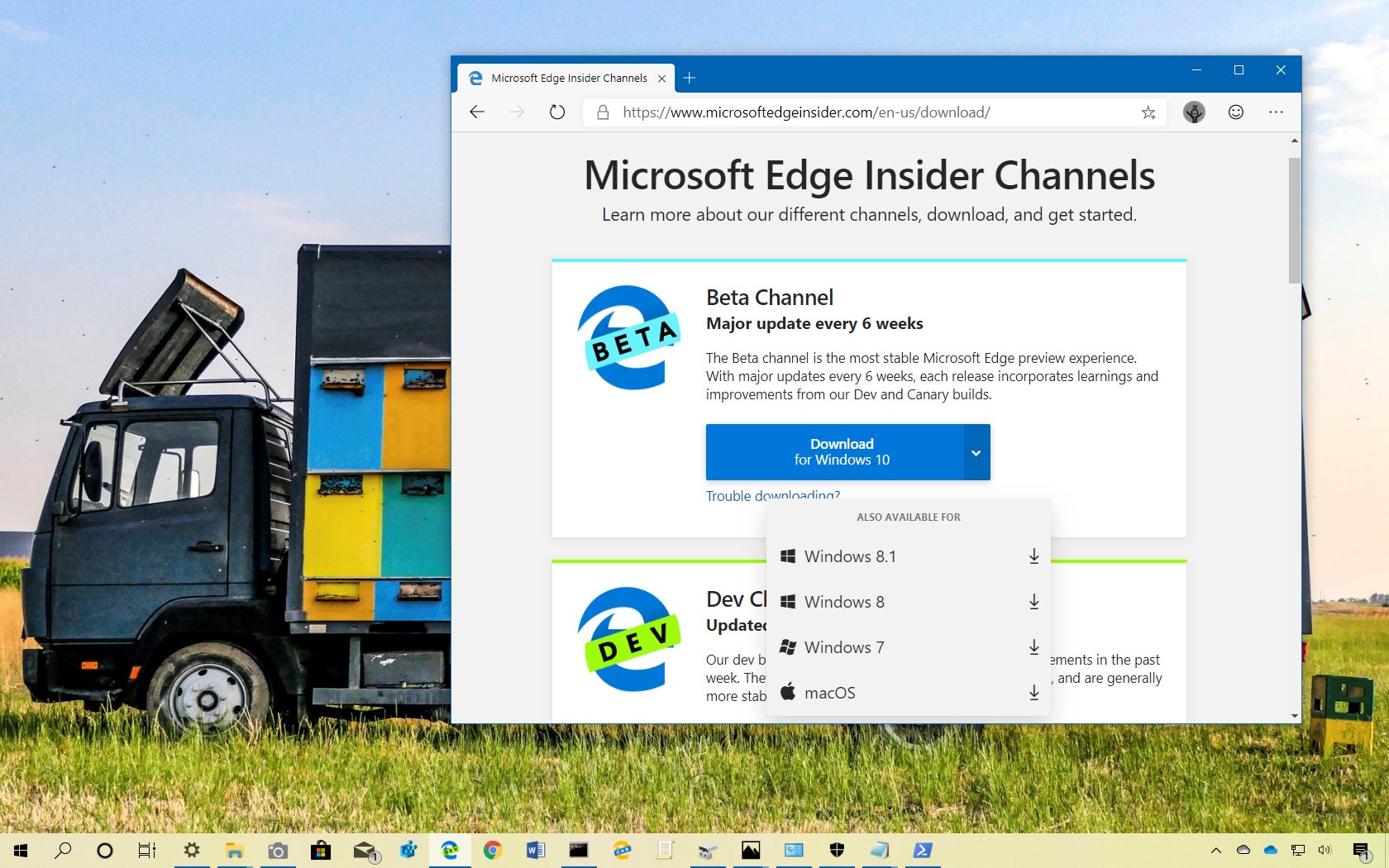Refresh the page using the reload icon

click(556, 112)
